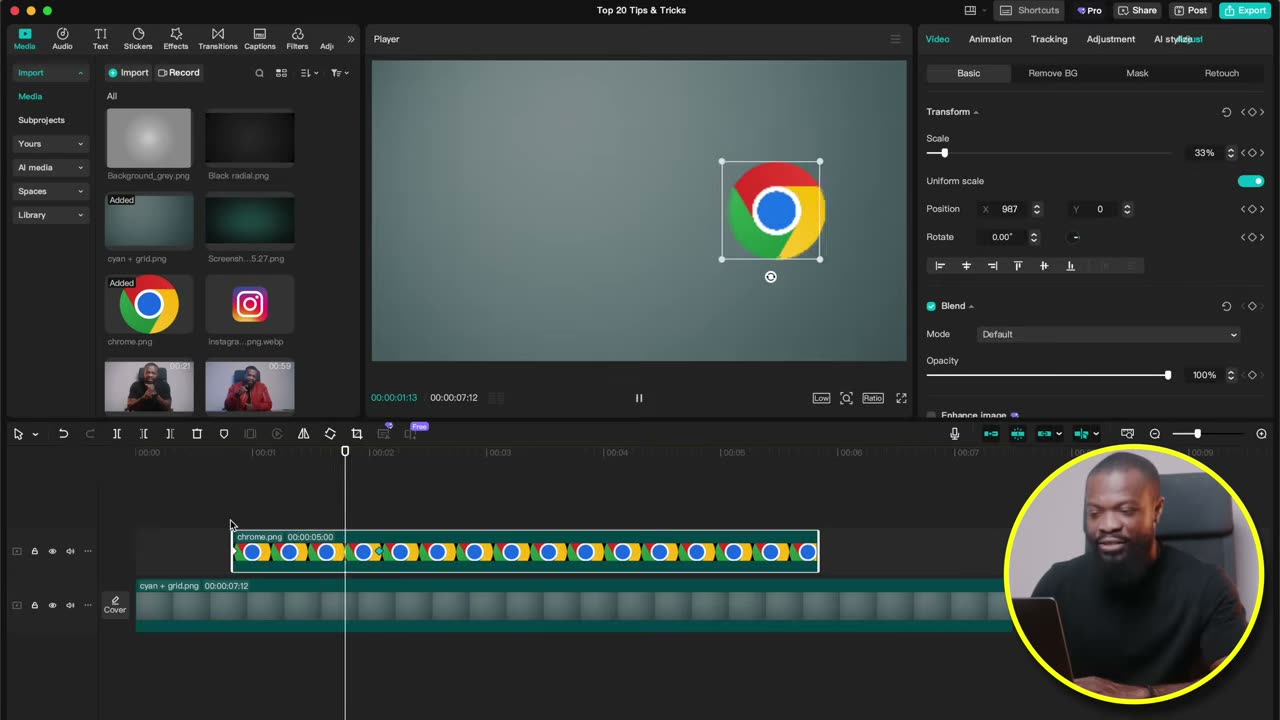Expand more top toolbar panels chevron
The height and width of the screenshot is (720, 1280).
(x=350, y=39)
